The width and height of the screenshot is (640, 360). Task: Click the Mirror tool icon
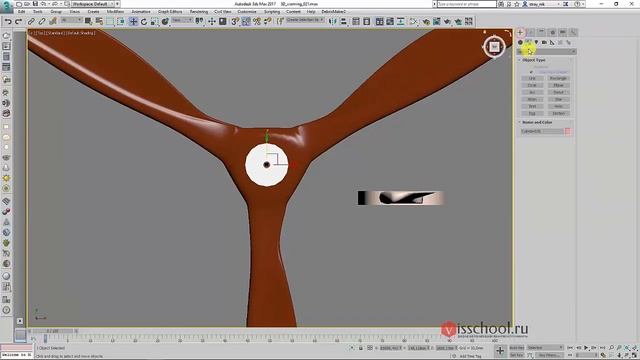point(333,21)
